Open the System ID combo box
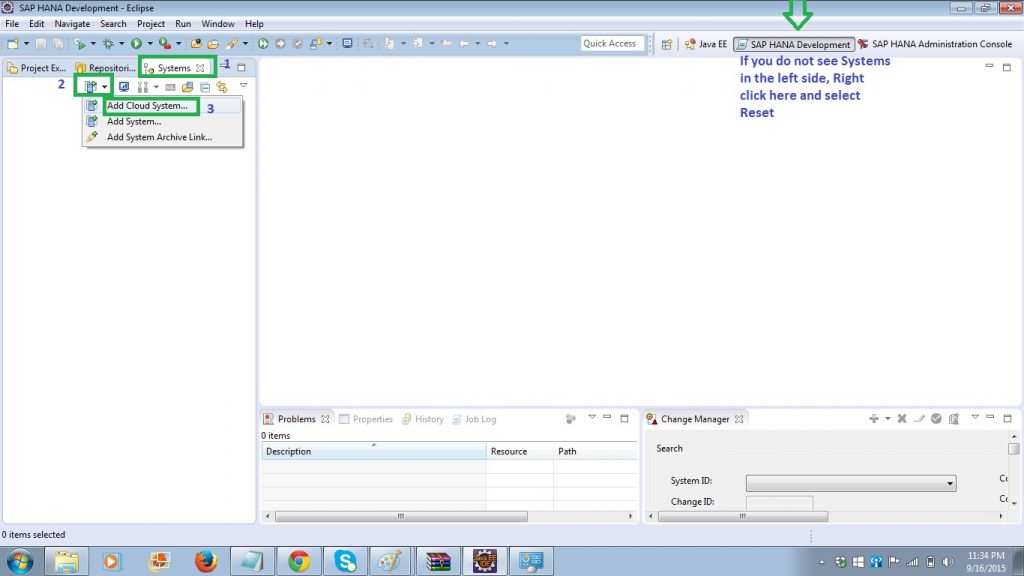The width and height of the screenshot is (1024, 576). coord(851,483)
